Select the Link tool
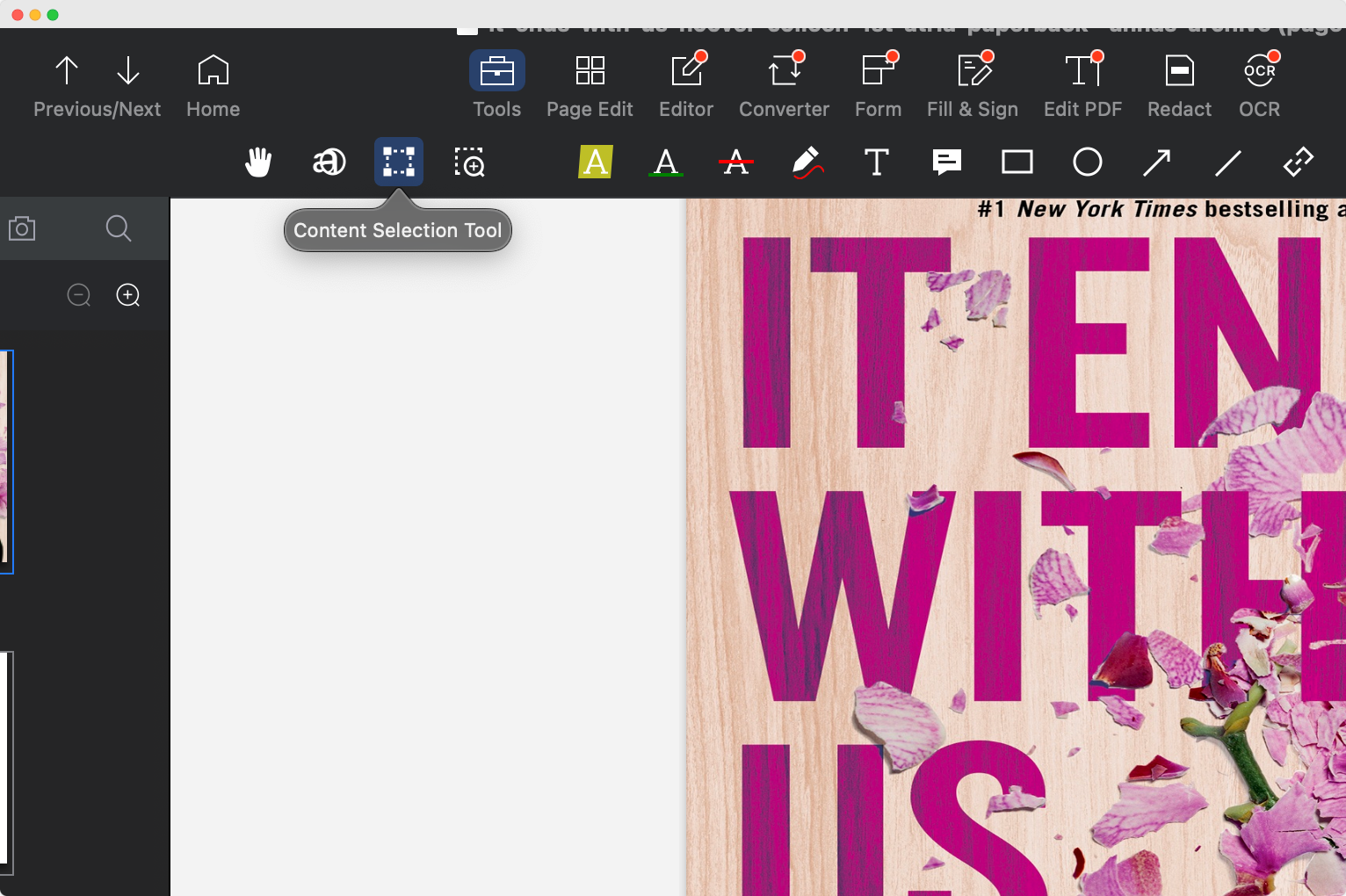Image resolution: width=1346 pixels, height=896 pixels. click(x=1299, y=163)
